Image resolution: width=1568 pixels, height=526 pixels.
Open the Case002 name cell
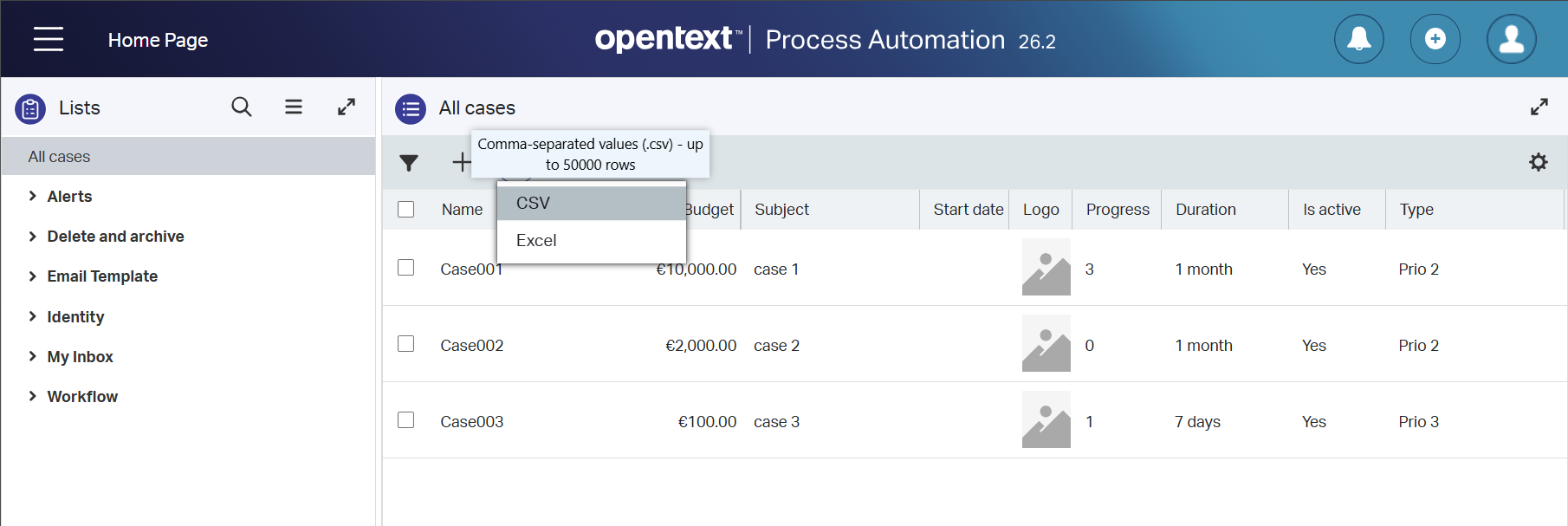(471, 346)
